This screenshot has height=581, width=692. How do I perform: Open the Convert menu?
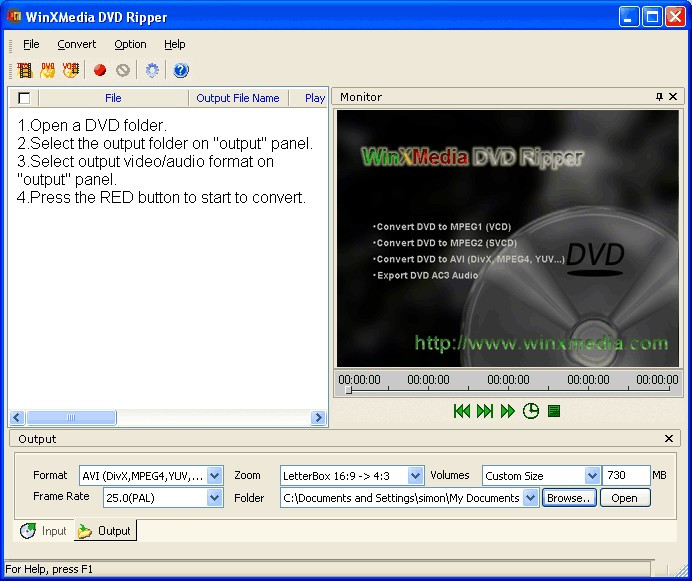click(x=76, y=44)
